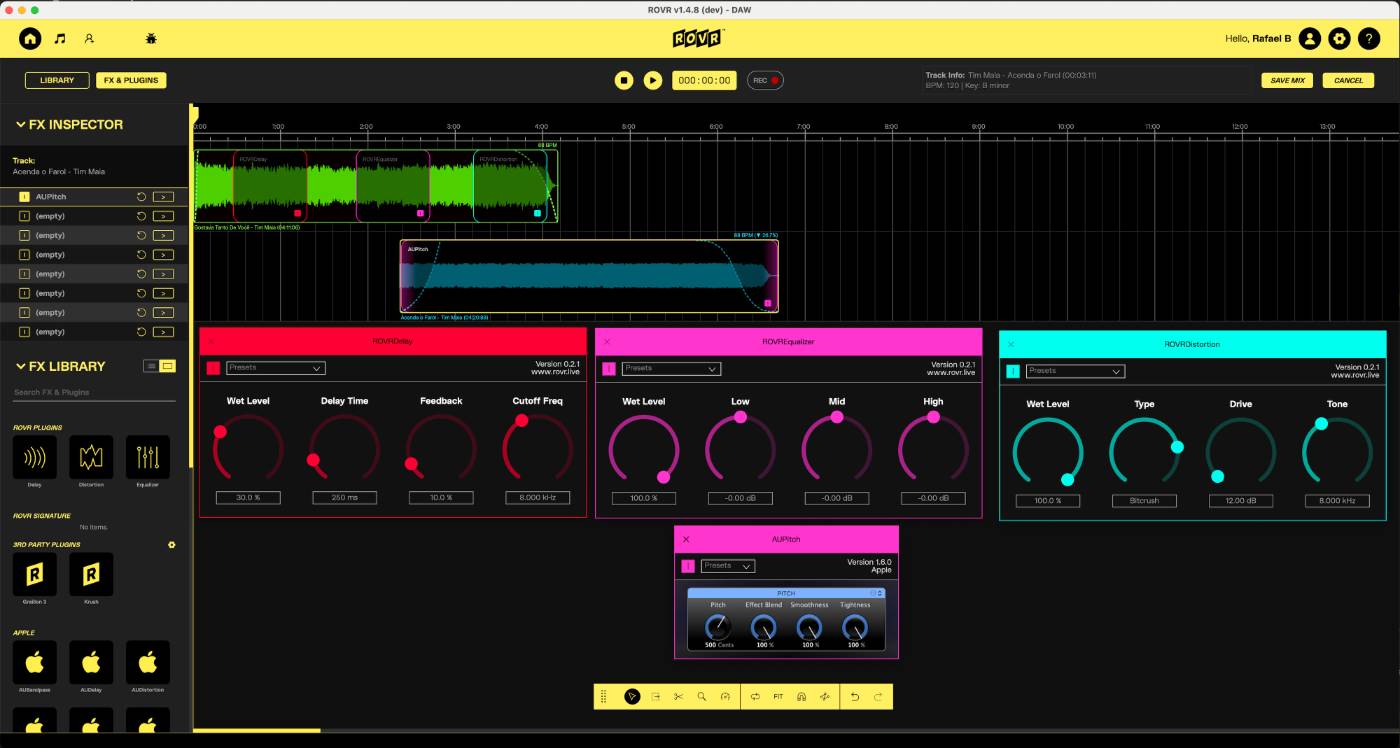Image resolution: width=1400 pixels, height=748 pixels.
Task: Expand the AUPitch slot arrow button
Action: coord(163,197)
